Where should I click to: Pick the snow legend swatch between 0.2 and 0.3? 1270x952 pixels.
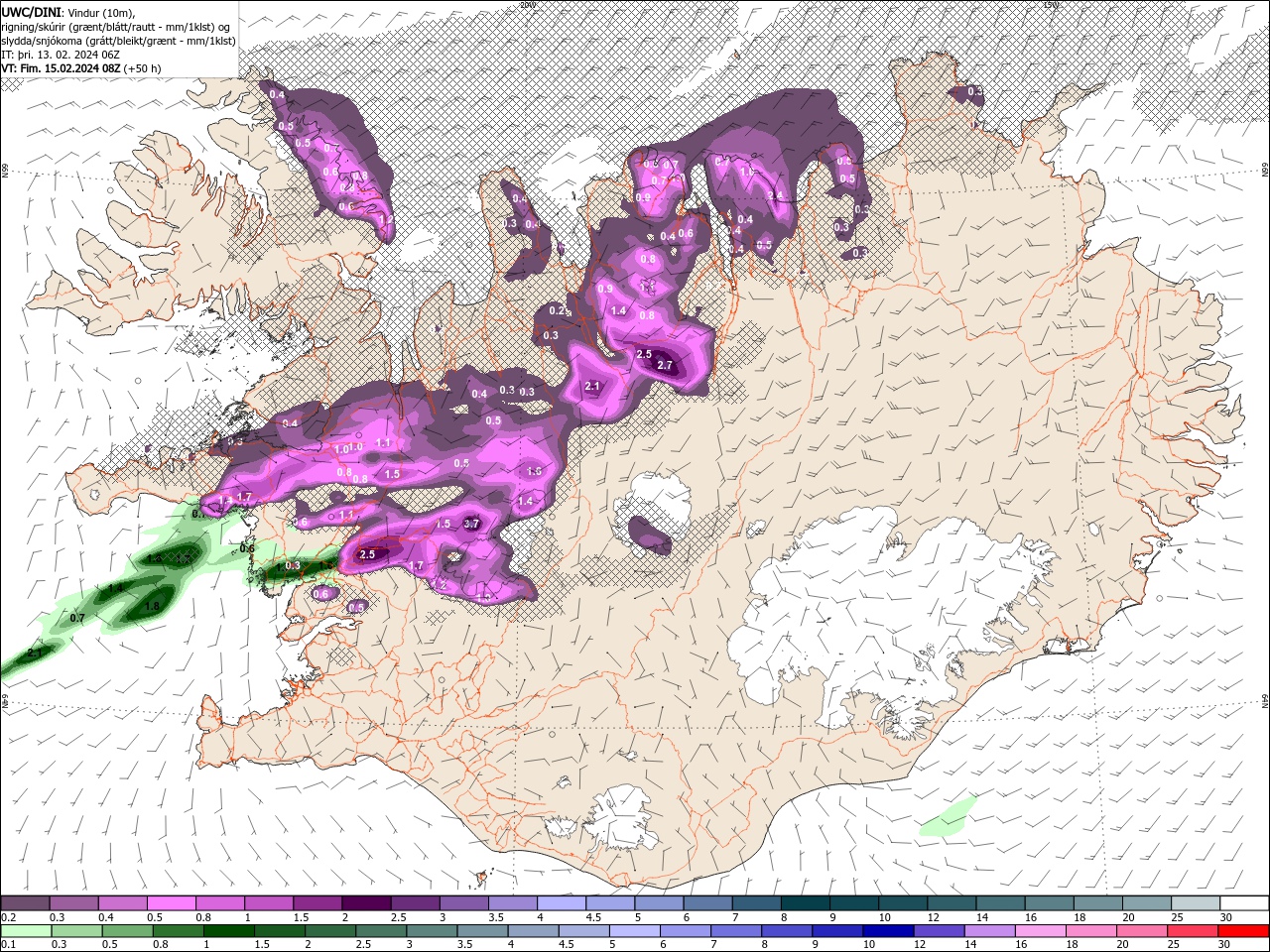click(25, 903)
